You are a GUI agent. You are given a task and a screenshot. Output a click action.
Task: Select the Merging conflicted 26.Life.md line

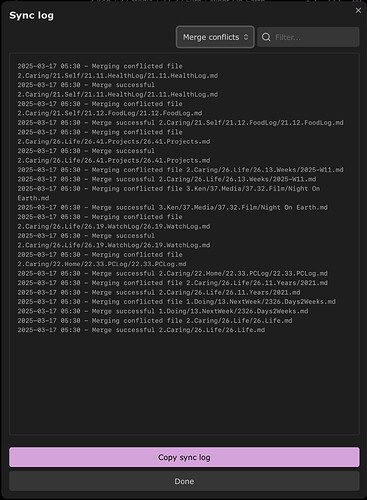[155, 320]
